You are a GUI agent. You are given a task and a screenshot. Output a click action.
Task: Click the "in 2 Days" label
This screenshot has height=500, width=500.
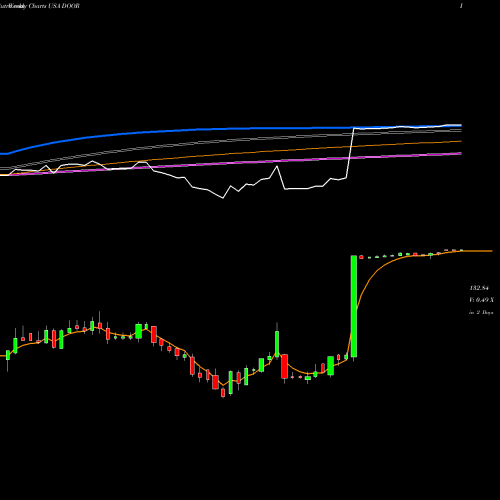click(x=481, y=312)
